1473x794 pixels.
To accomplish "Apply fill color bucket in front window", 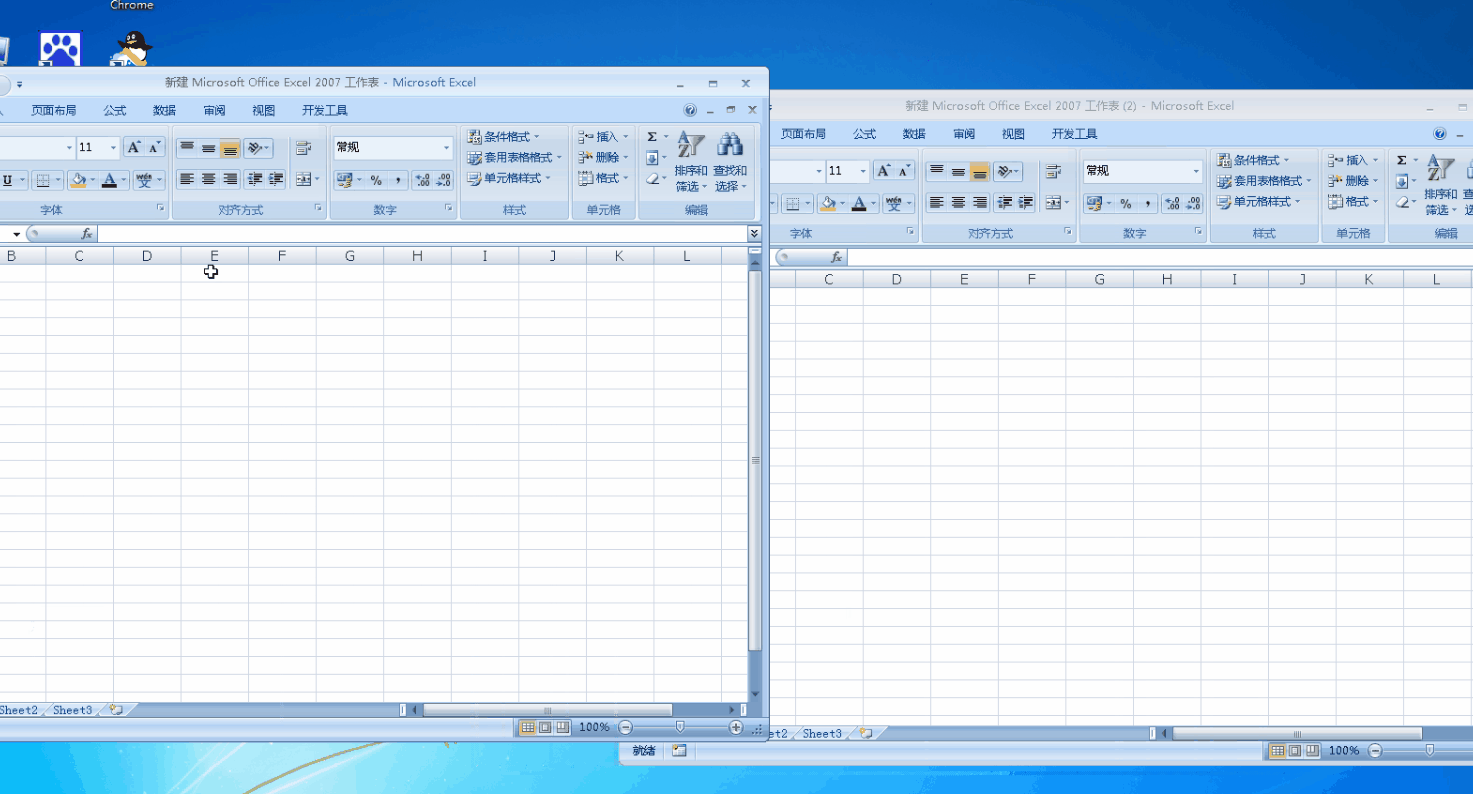I will [78, 180].
